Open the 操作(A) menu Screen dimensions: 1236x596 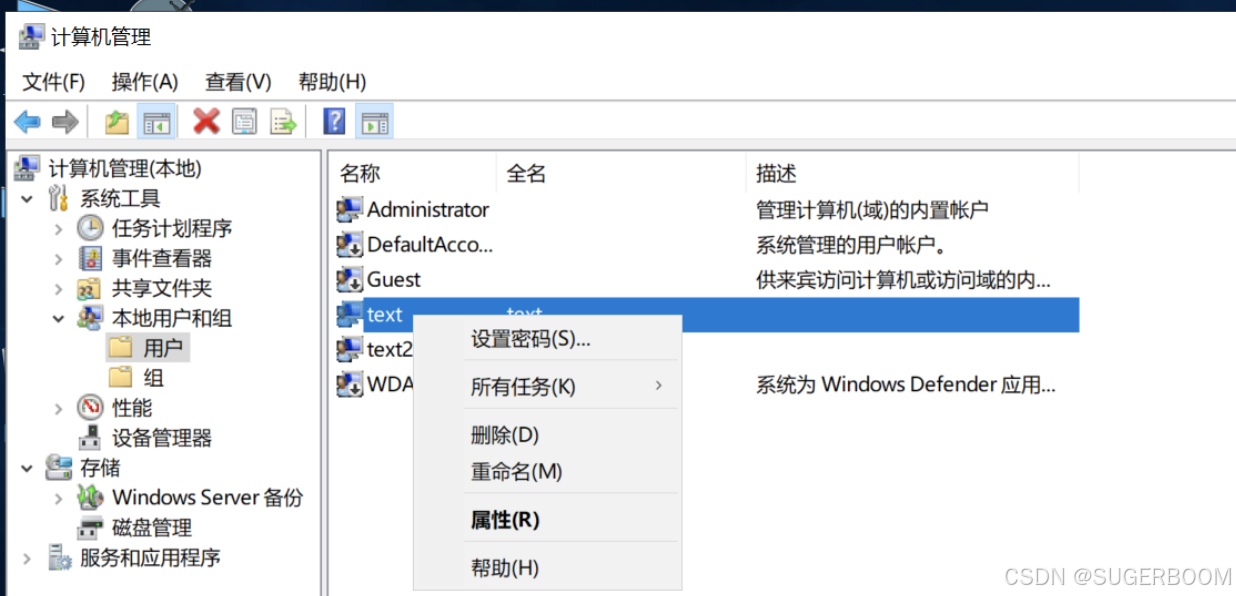(145, 82)
